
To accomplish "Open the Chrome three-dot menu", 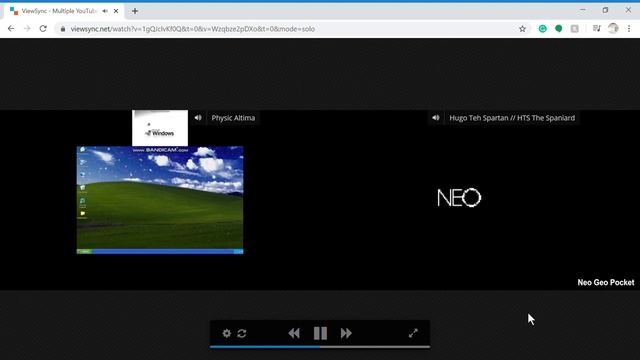I will (x=629, y=29).
